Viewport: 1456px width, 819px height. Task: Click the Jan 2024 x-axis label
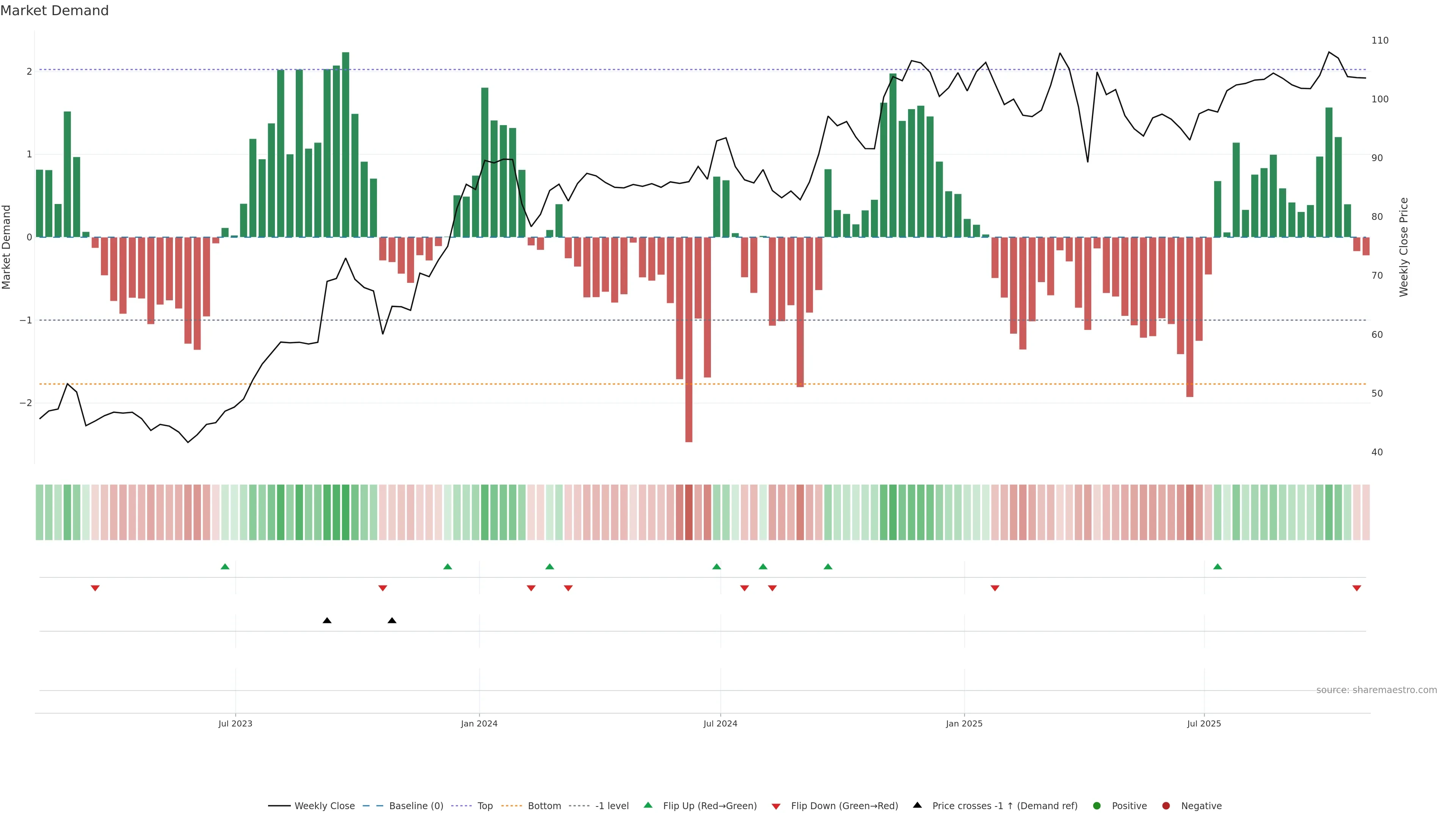tap(479, 723)
